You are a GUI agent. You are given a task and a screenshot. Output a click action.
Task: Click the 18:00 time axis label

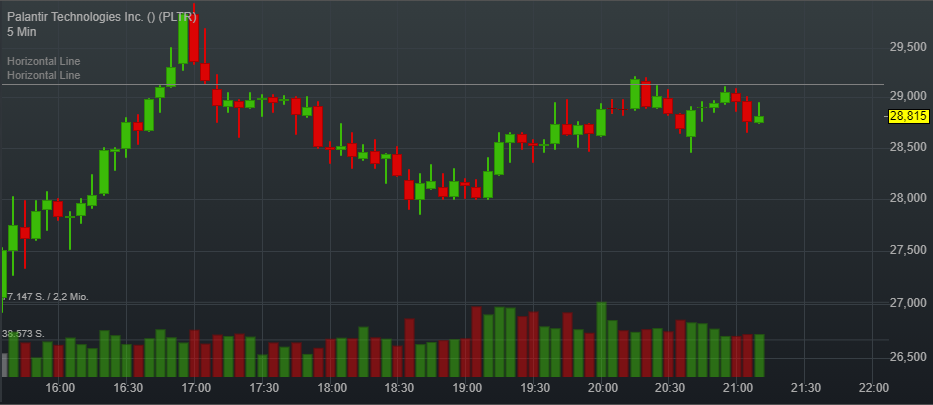tap(331, 388)
